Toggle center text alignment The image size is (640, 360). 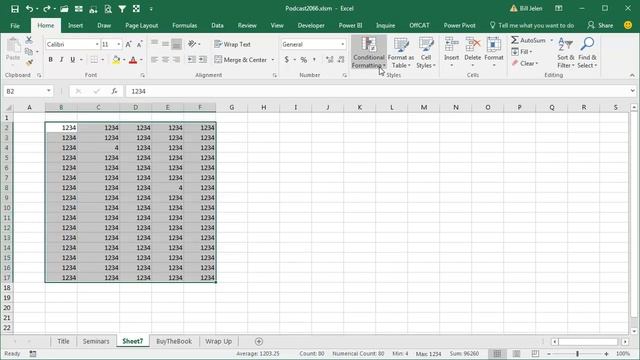tap(165, 60)
